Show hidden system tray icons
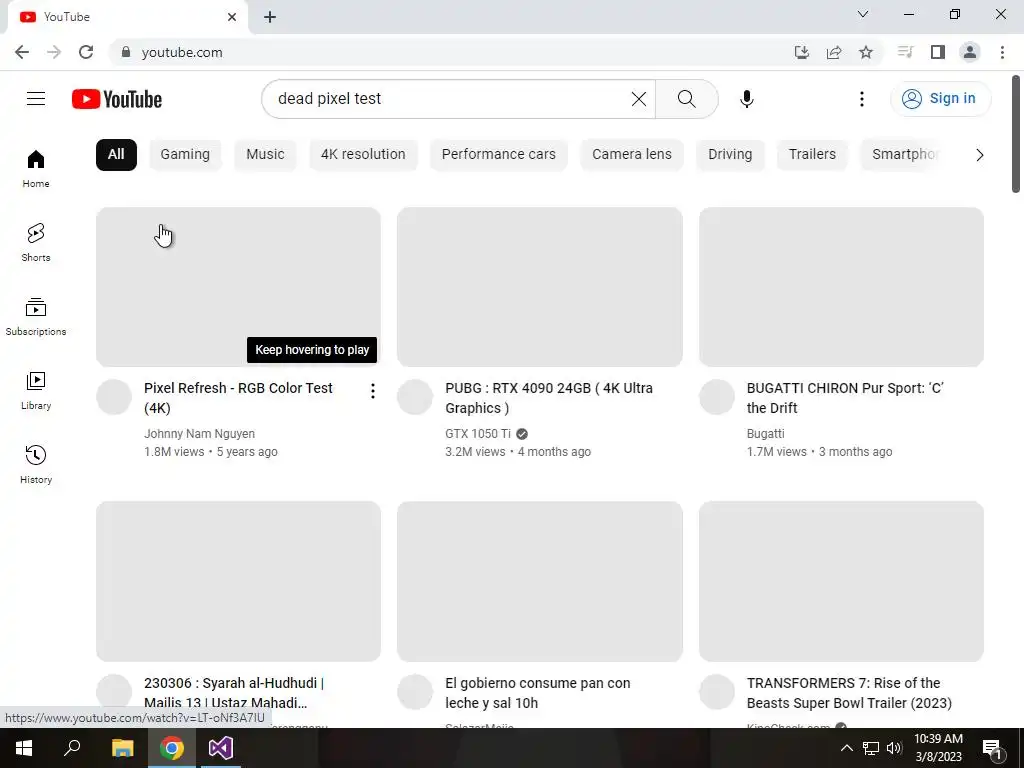 [x=846, y=748]
